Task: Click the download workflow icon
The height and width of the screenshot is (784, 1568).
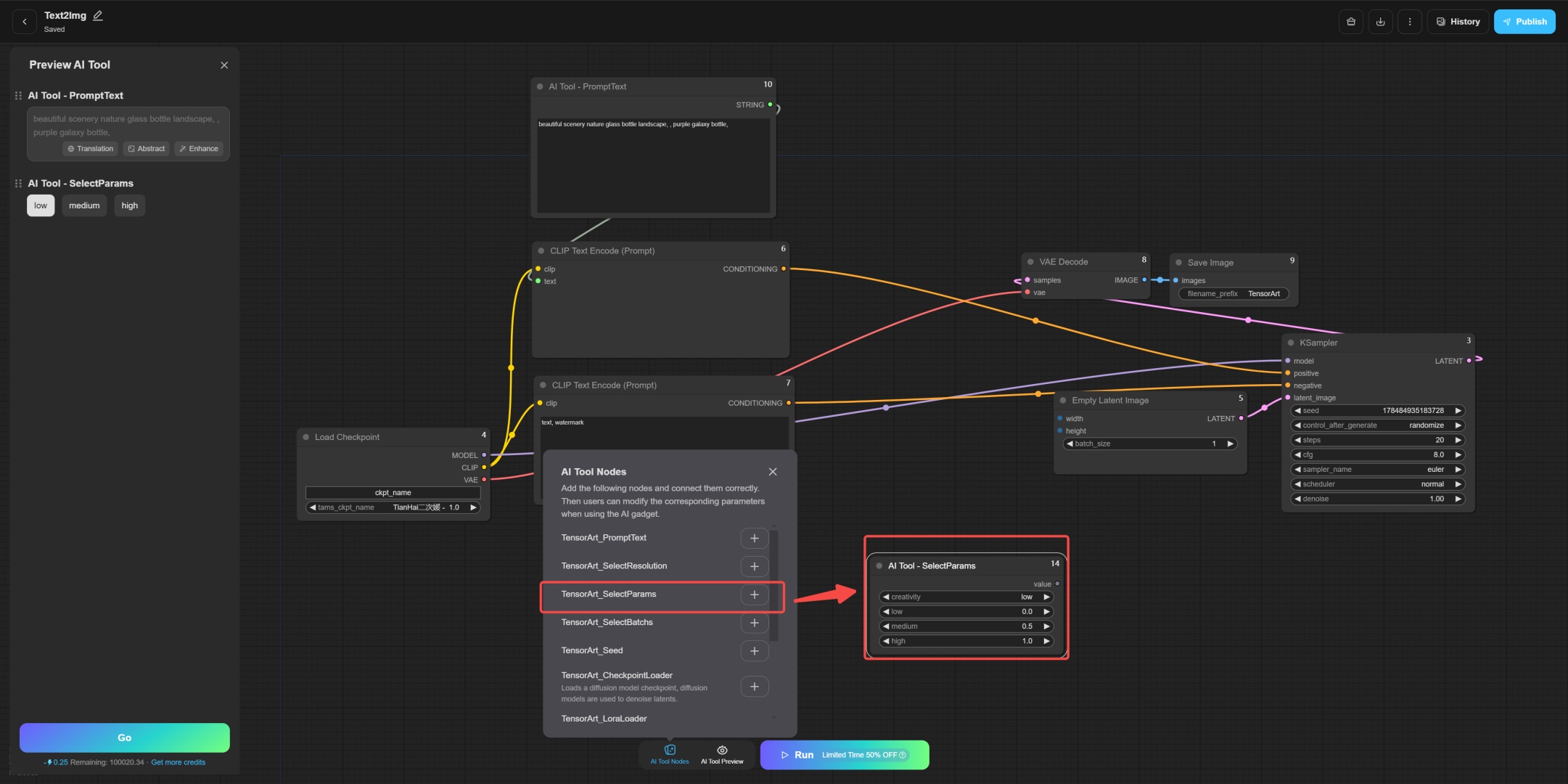Action: 1380,22
